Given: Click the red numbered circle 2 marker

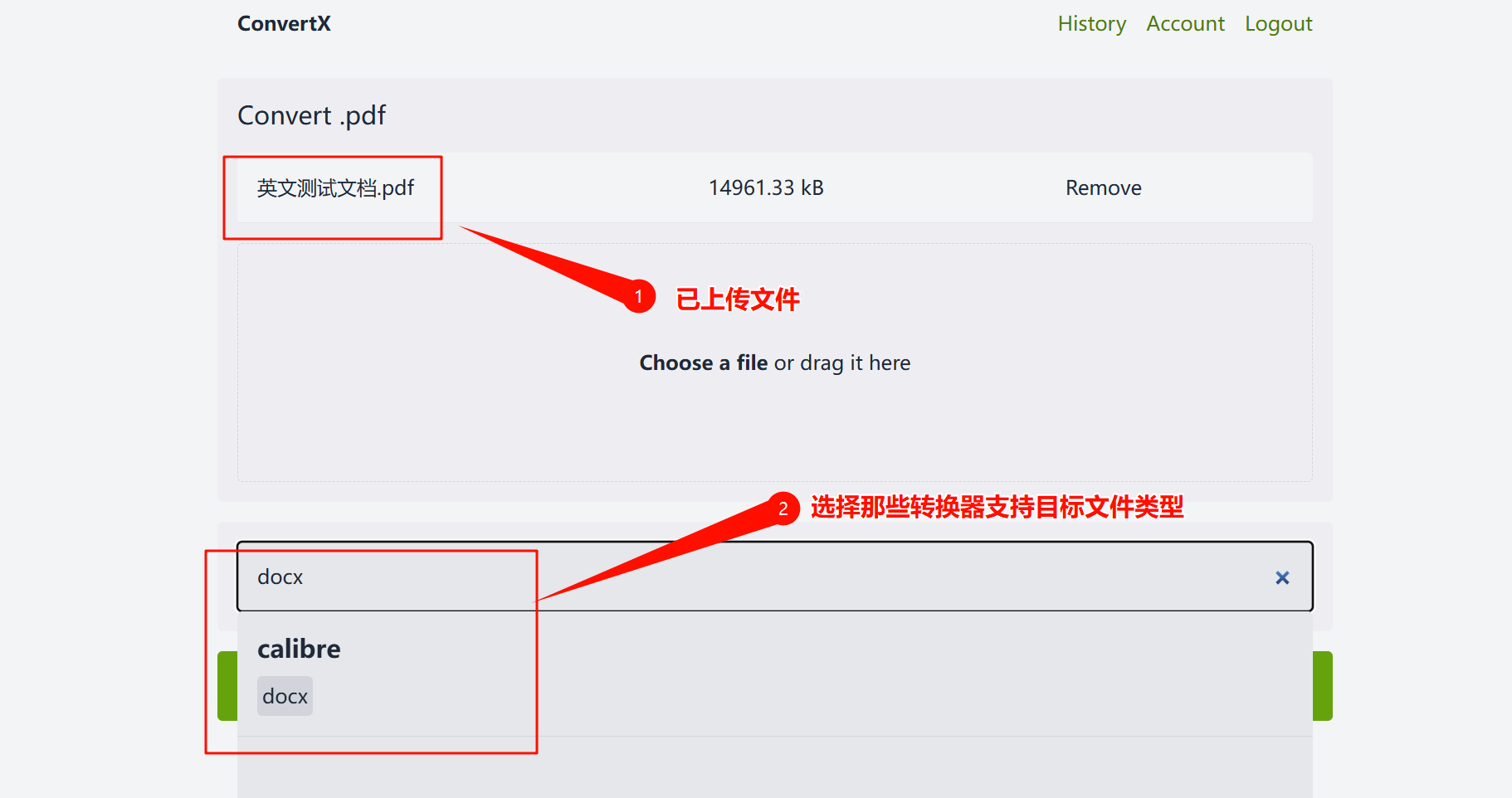Looking at the screenshot, I should coord(783,508).
